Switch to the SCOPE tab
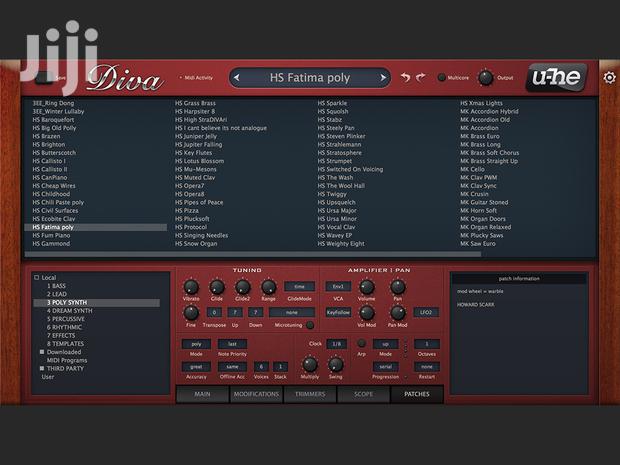The height and width of the screenshot is (465, 620). (x=364, y=394)
